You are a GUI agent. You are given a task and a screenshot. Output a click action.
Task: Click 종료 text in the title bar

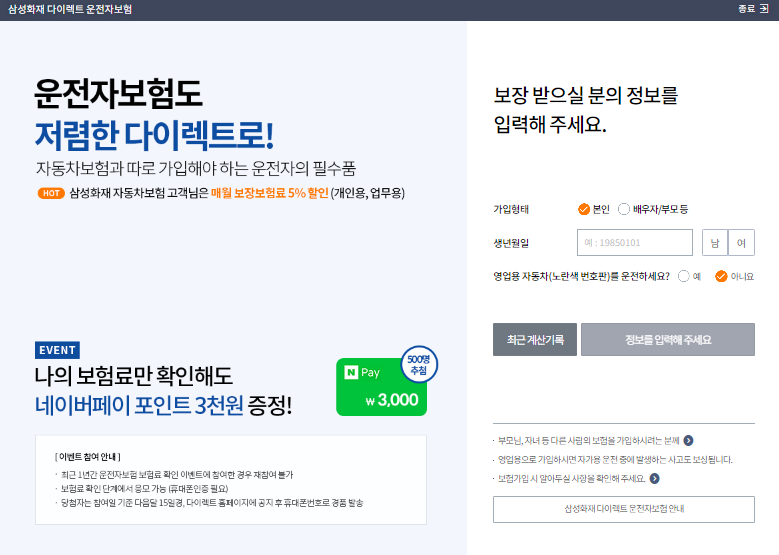point(746,9)
